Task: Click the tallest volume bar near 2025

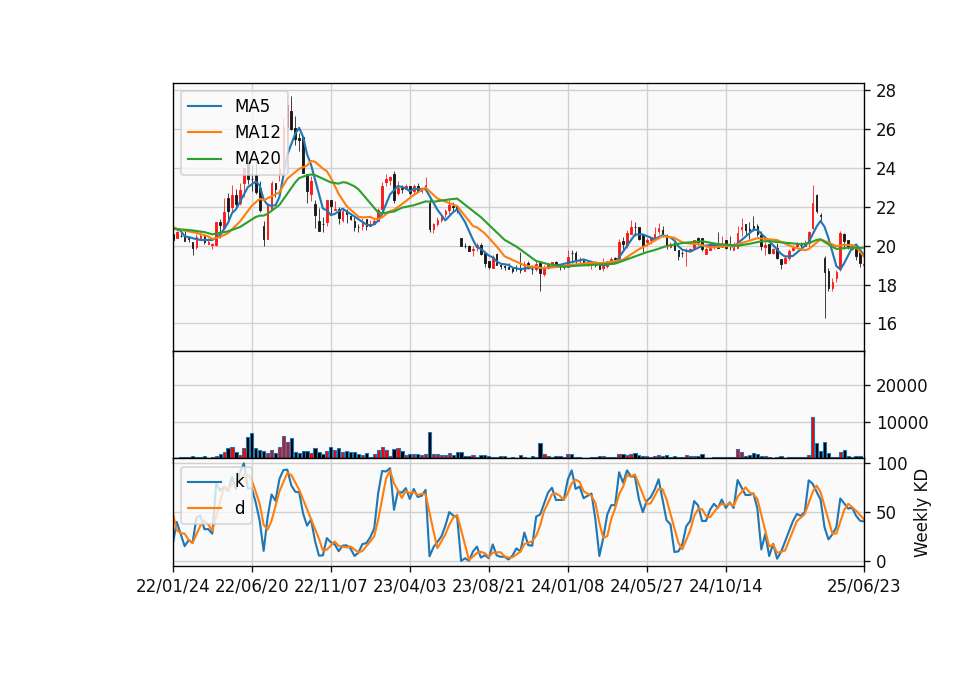Action: click(x=813, y=437)
